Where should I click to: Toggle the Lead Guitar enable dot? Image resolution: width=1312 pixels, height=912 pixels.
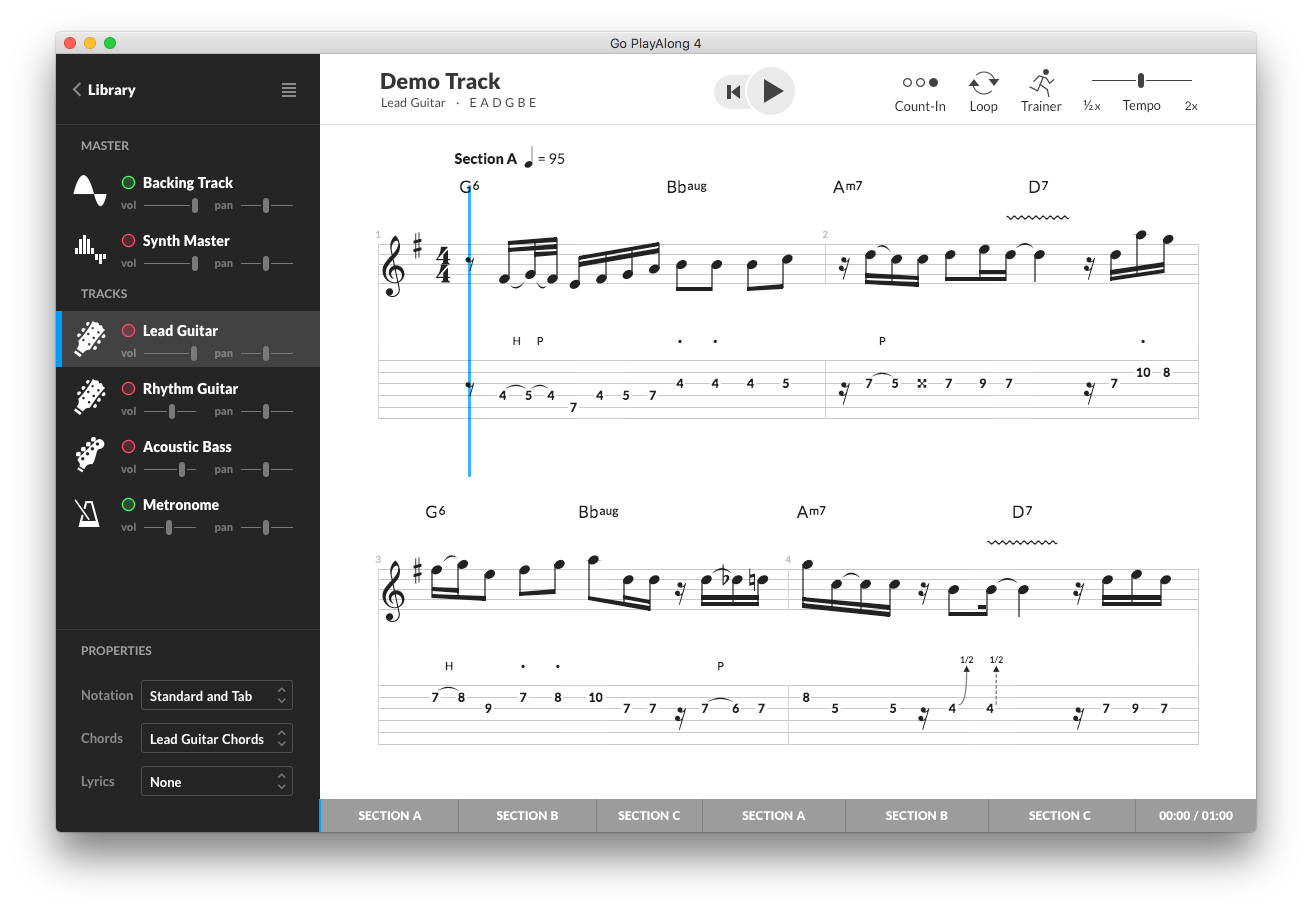pyautogui.click(x=128, y=331)
